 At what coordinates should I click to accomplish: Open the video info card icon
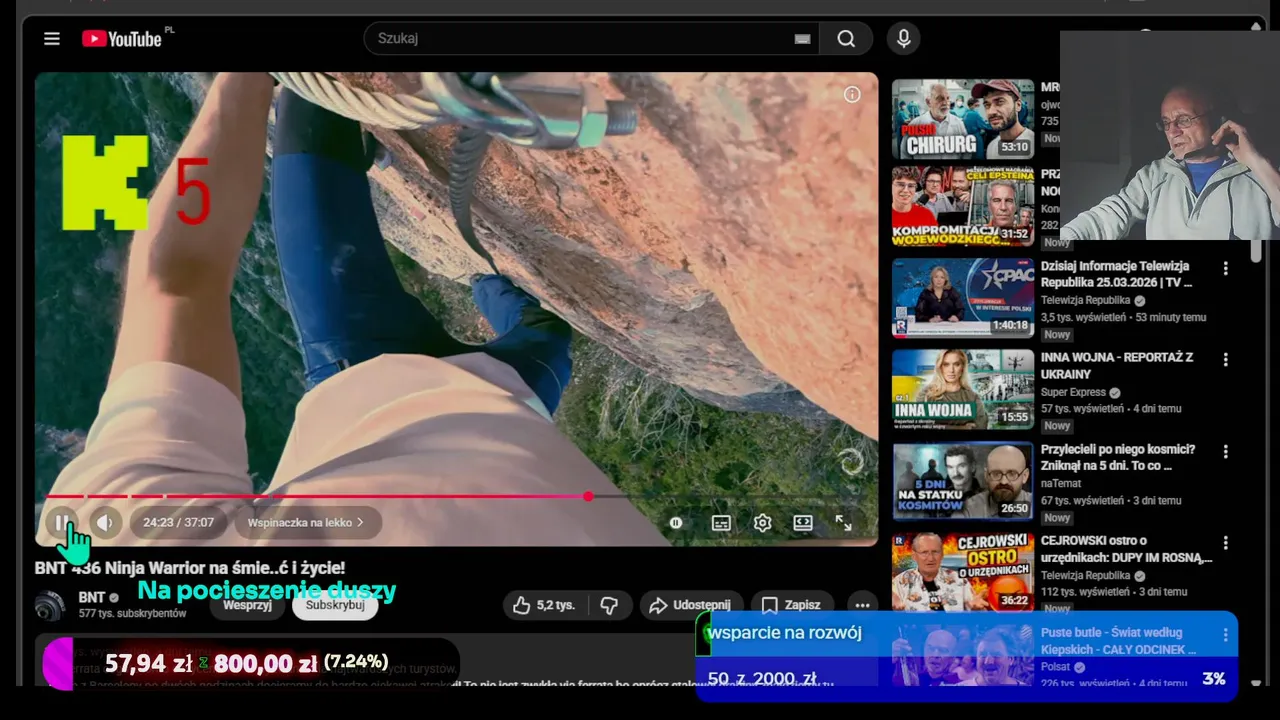point(852,94)
